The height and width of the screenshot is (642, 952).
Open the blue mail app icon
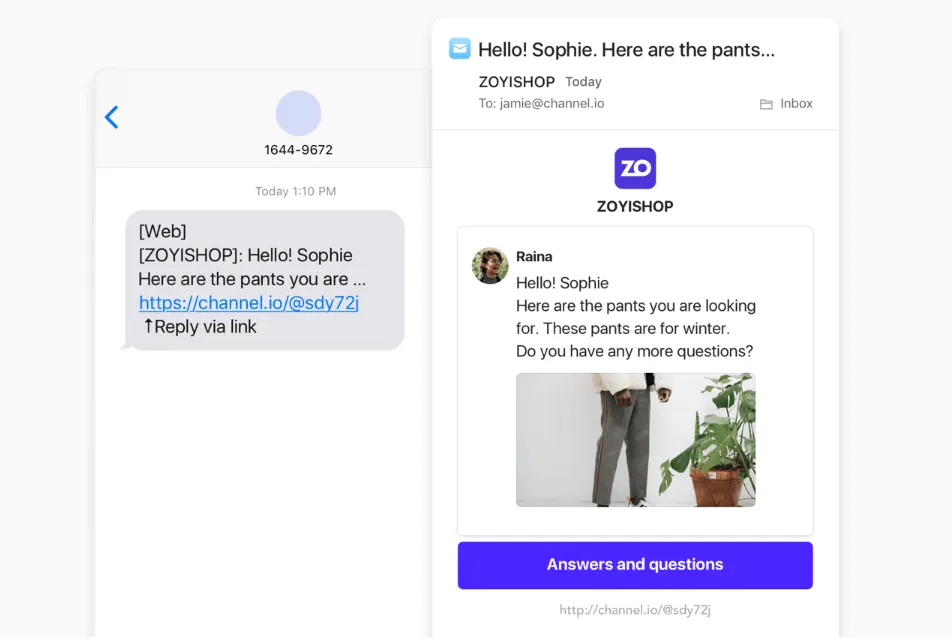click(x=460, y=49)
